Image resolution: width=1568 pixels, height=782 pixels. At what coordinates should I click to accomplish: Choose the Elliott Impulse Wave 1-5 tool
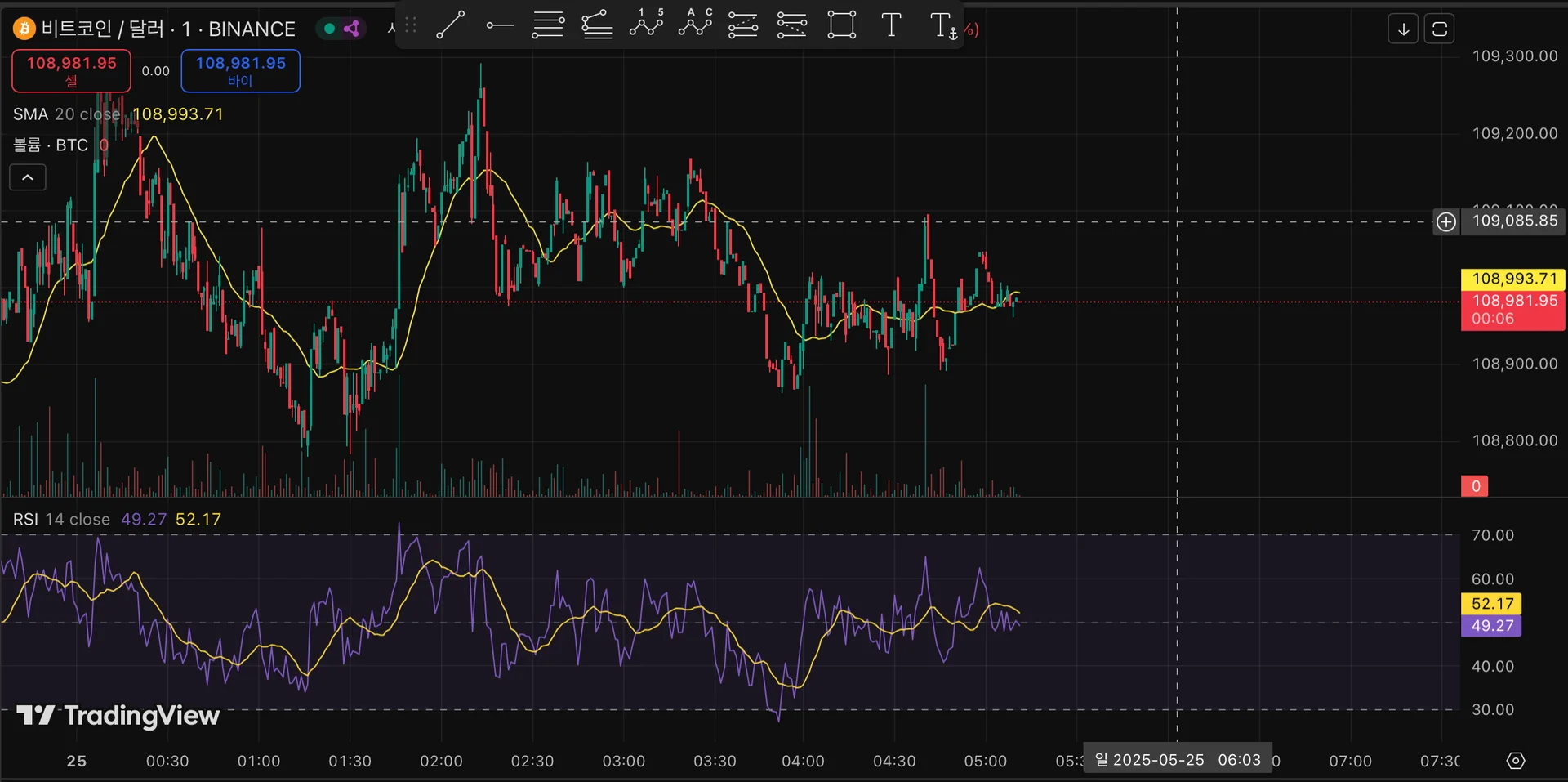[646, 25]
